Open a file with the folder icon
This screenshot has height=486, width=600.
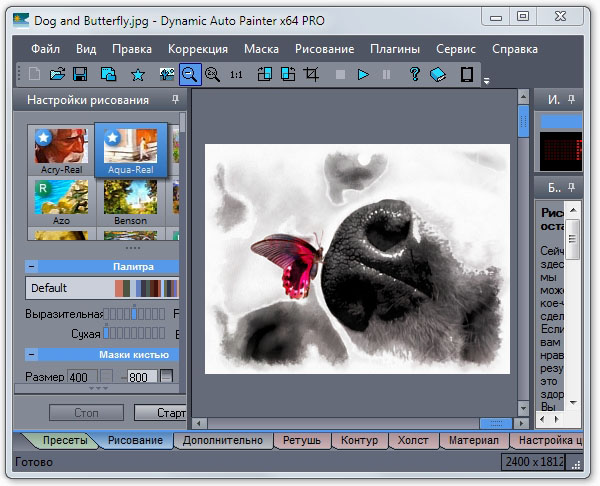[57, 74]
